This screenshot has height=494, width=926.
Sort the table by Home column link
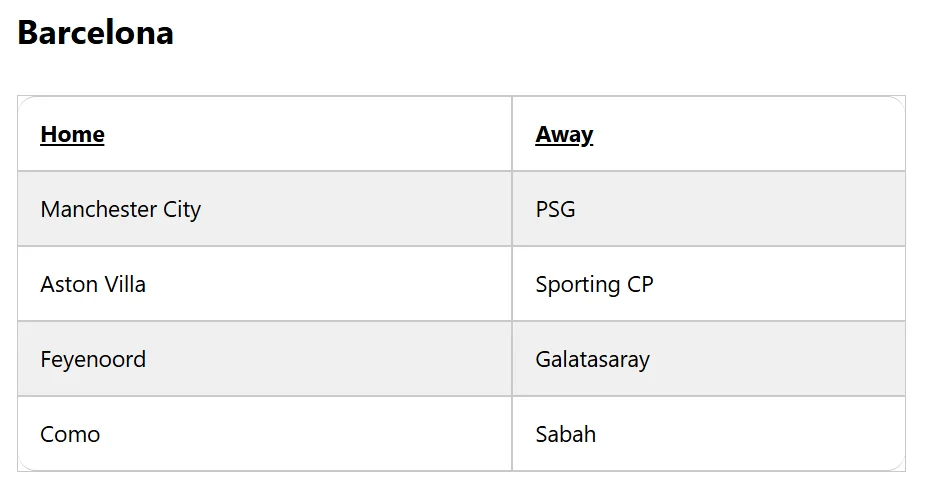(72, 135)
